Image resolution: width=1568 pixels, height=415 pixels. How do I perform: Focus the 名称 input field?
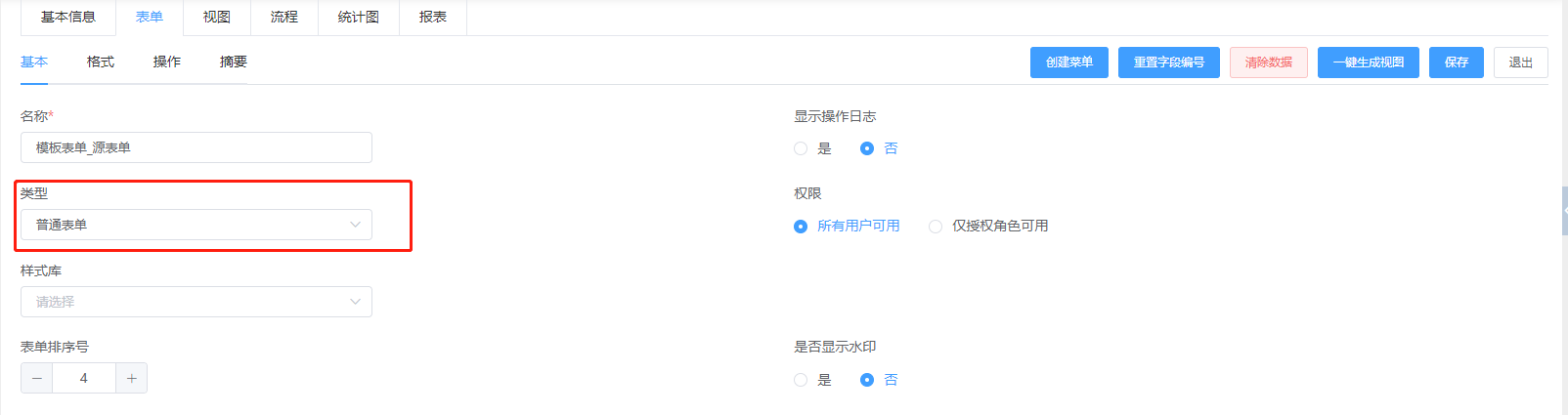point(196,147)
